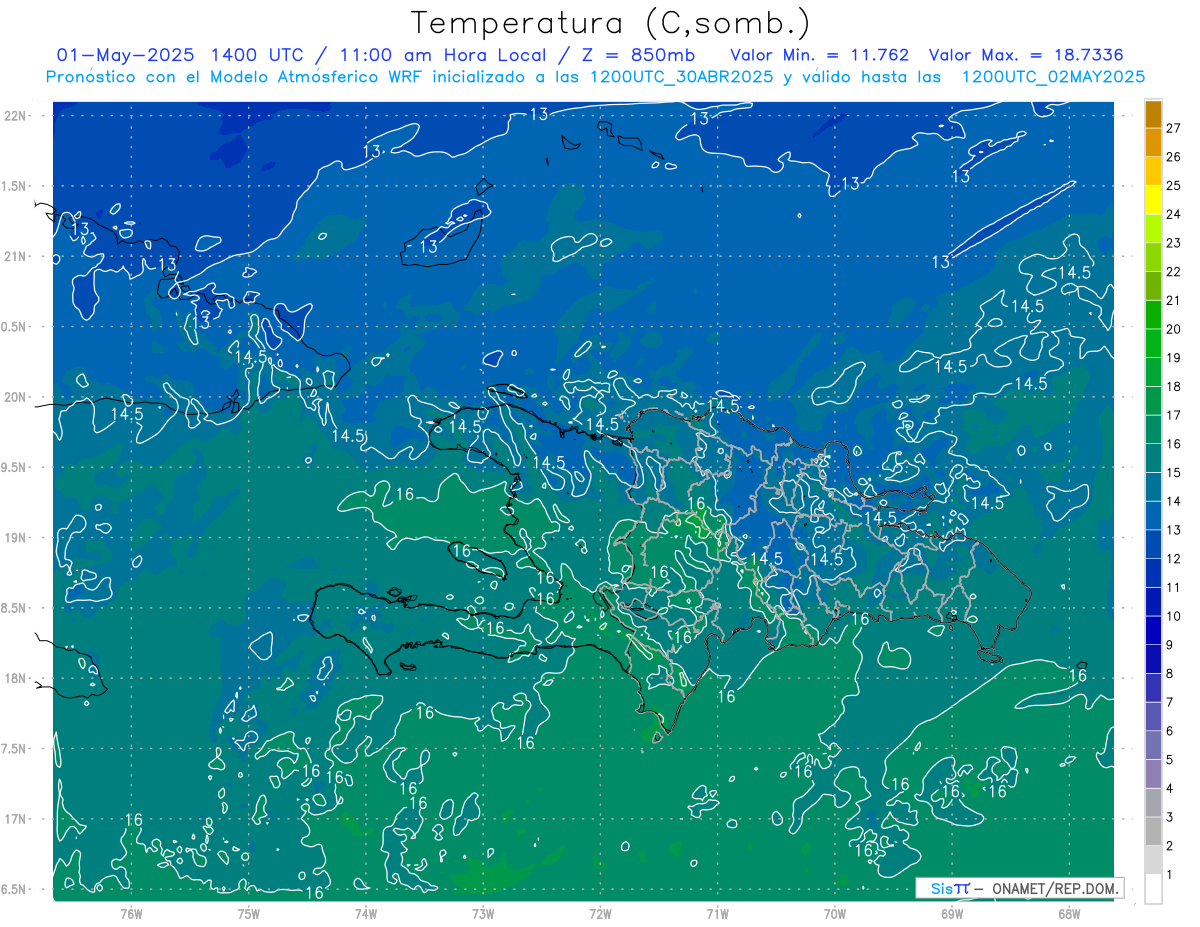Viewport: 1200px width, 927px height.
Task: Click the '10' color scale label
Action: [1173, 617]
